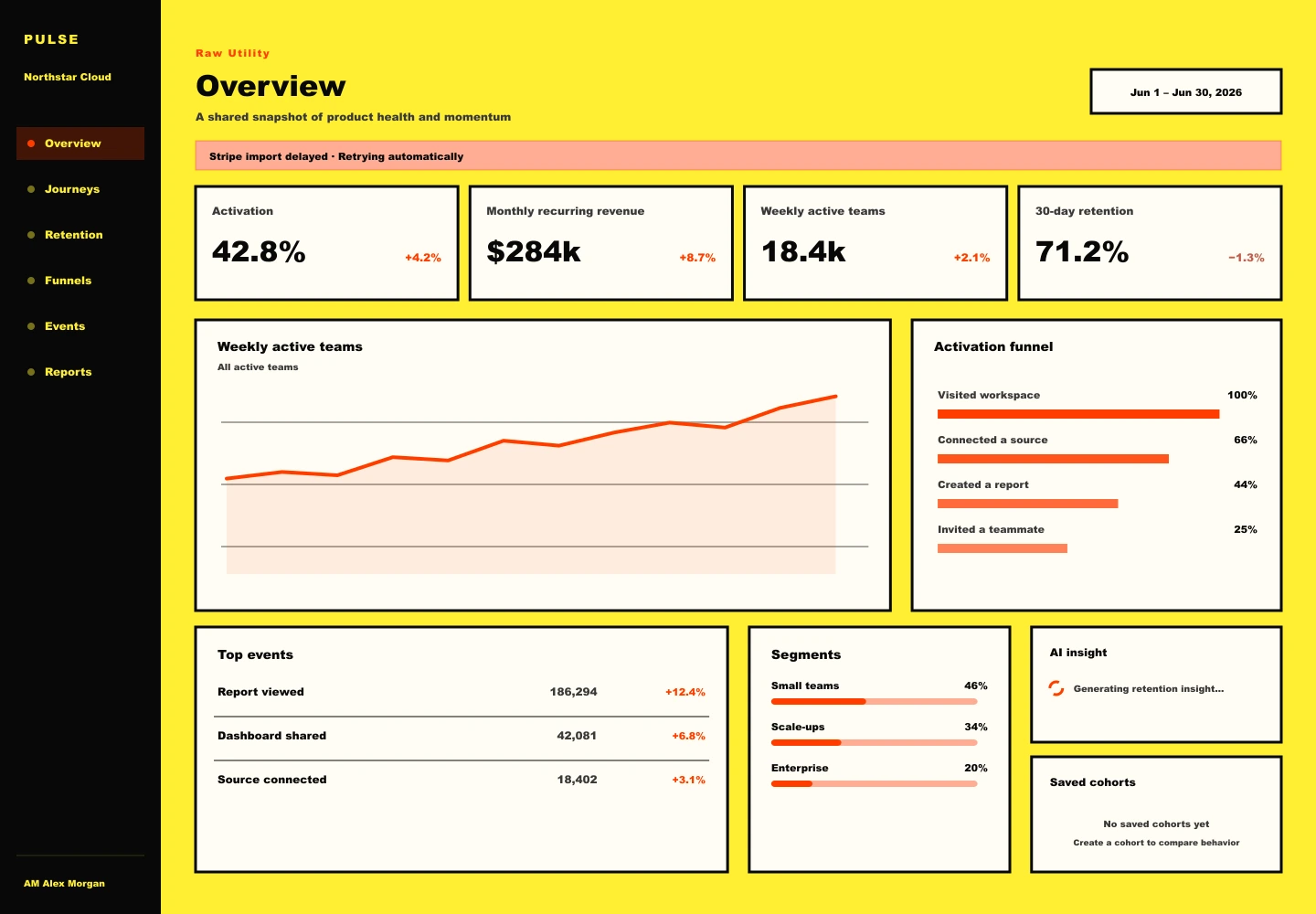Viewport: 1316px width, 914px height.
Task: Select the Source connected event row
Action: [x=462, y=780]
